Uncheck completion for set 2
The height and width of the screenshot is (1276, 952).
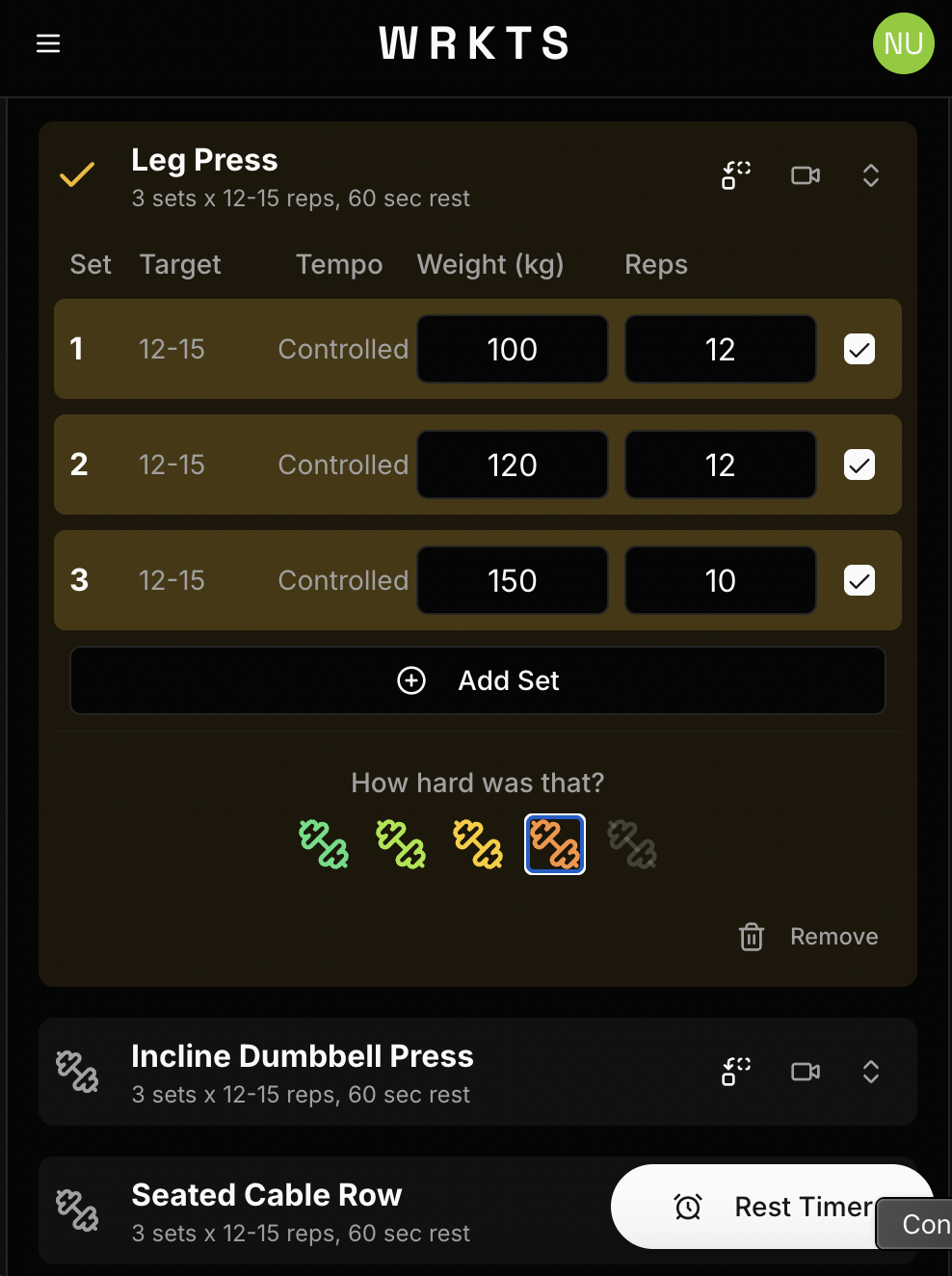point(858,465)
